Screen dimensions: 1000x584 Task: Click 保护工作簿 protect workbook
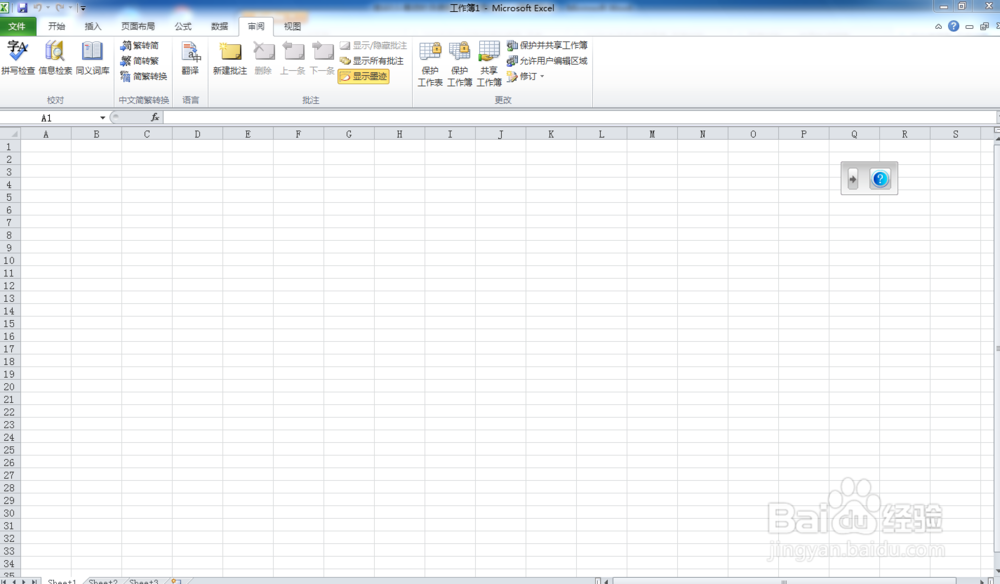pyautogui.click(x=459, y=63)
